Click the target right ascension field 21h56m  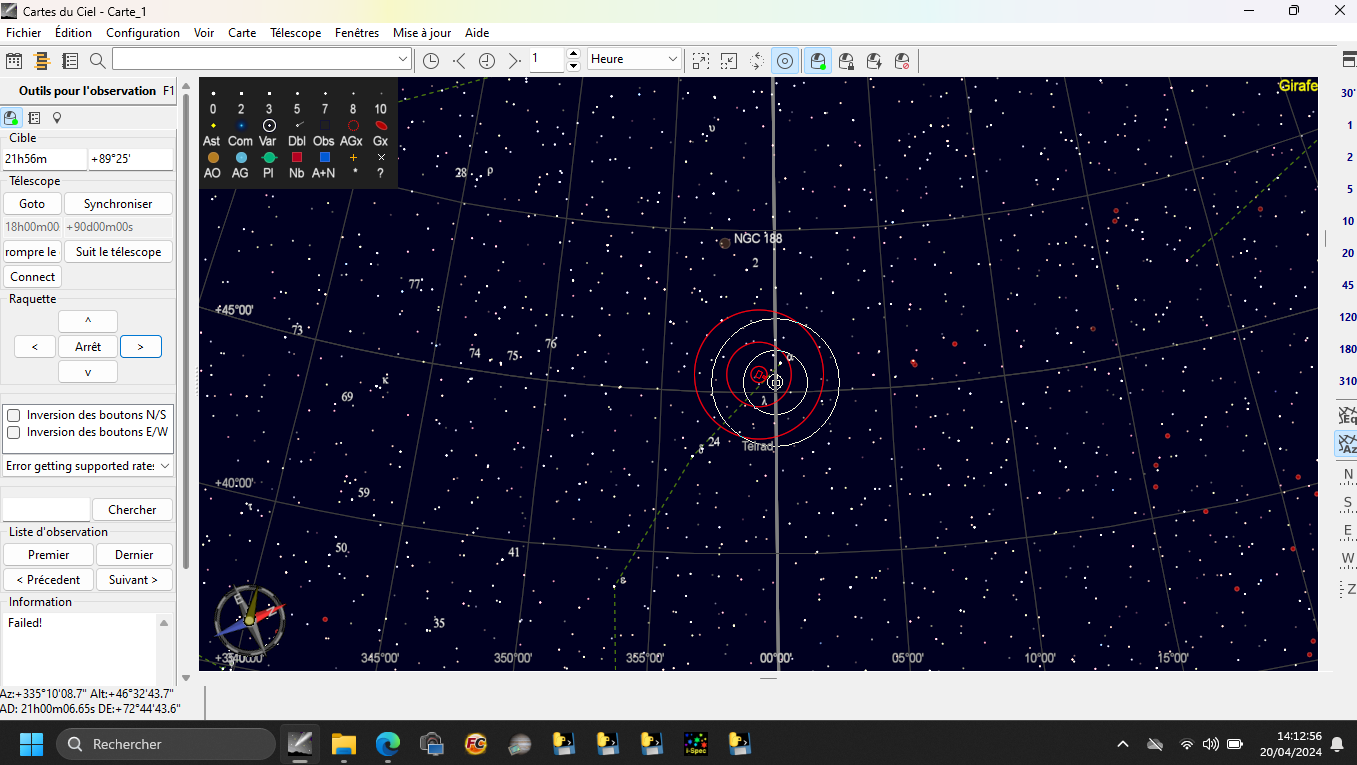45,159
